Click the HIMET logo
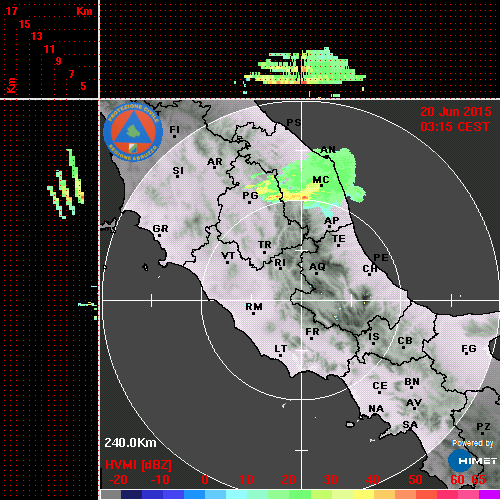The image size is (500, 500). click(x=472, y=461)
